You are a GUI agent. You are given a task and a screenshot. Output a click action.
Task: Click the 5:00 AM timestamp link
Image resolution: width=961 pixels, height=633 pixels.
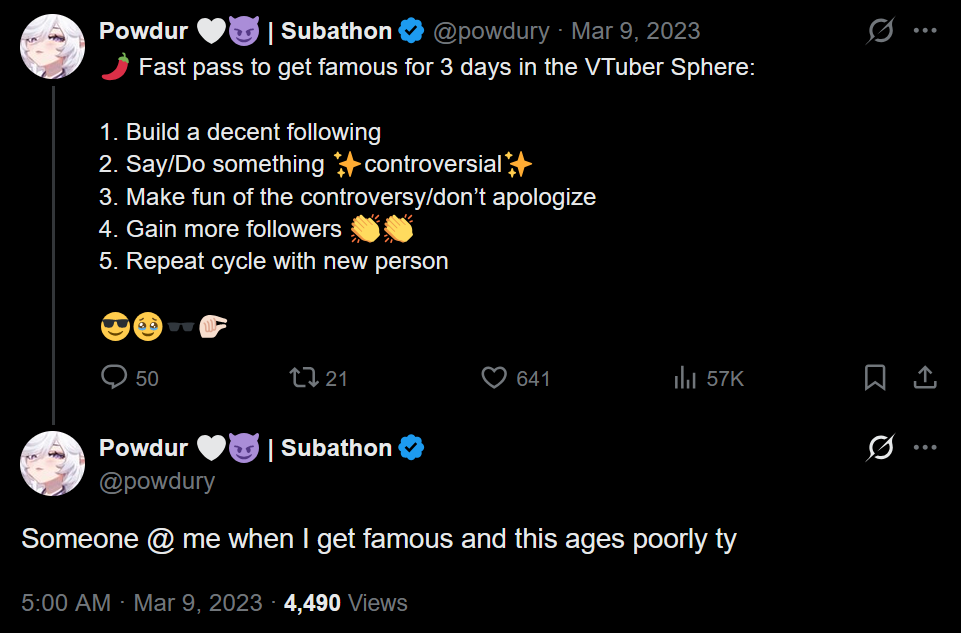65,603
